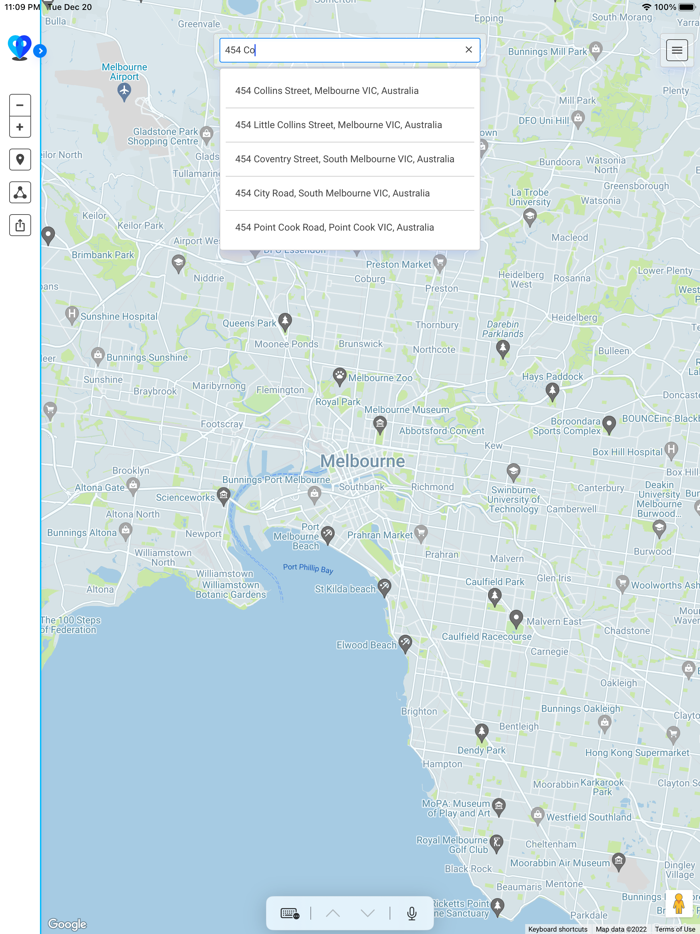Click the zoom in plus button

(x=20, y=127)
